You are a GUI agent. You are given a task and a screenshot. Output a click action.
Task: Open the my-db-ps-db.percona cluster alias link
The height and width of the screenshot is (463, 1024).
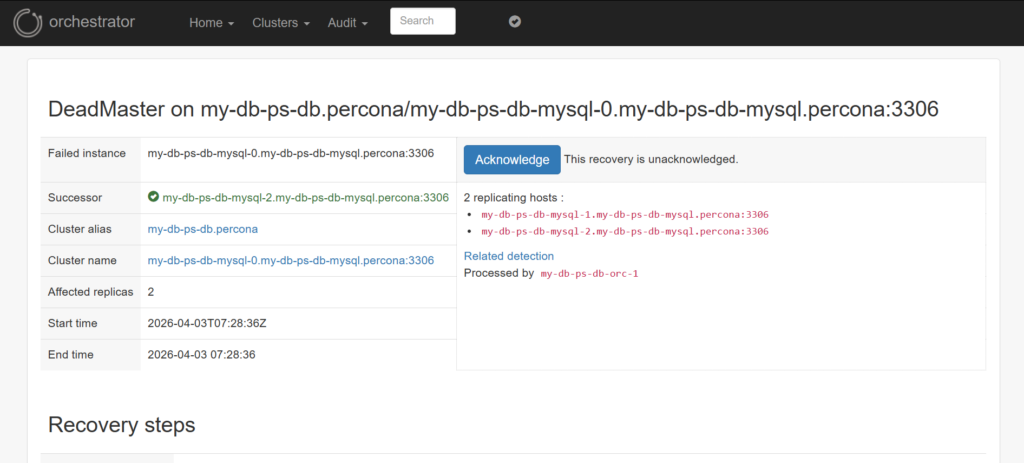tap(203, 229)
